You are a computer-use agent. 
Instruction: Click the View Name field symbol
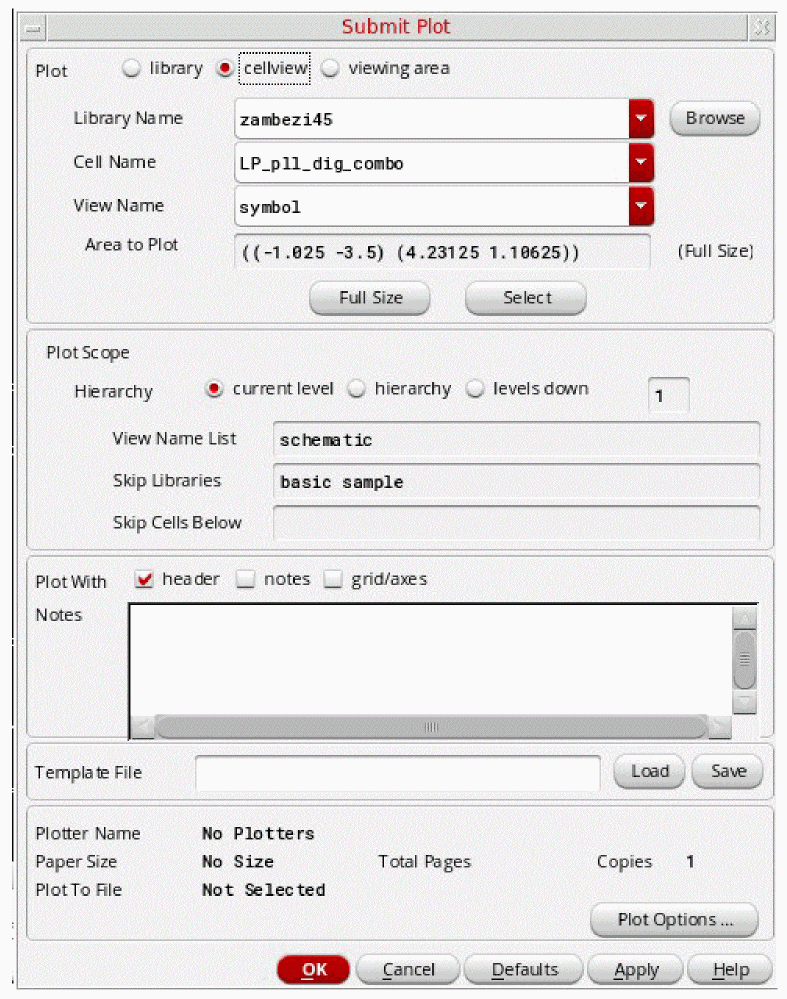(x=432, y=206)
